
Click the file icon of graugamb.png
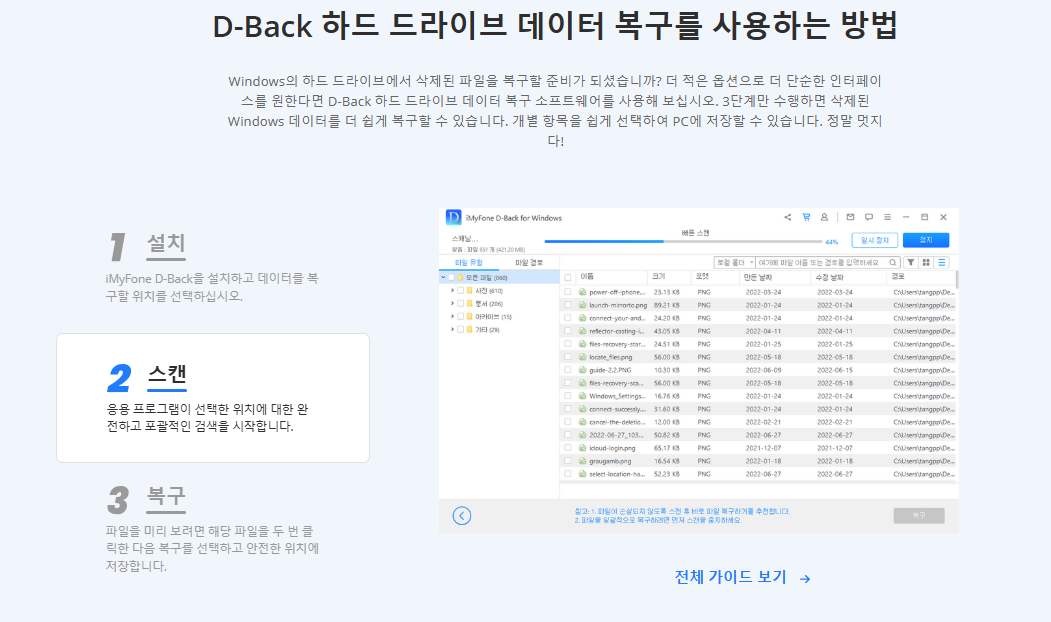click(x=582, y=461)
